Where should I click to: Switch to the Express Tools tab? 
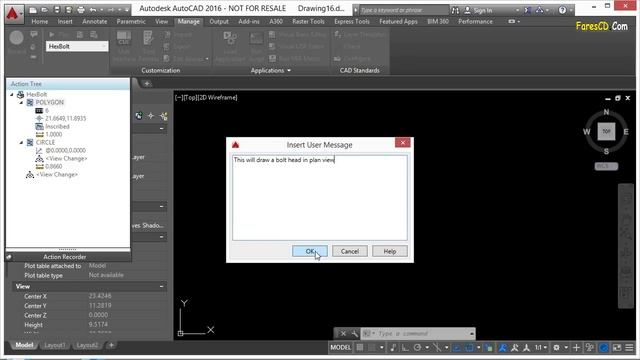coord(352,22)
